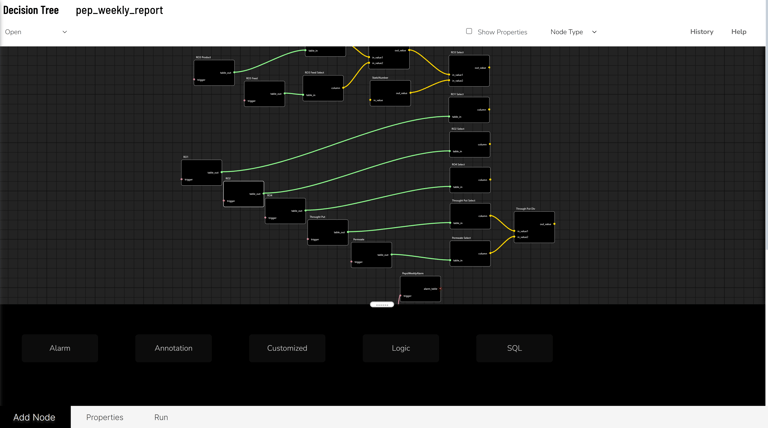Image resolution: width=768 pixels, height=428 pixels.
Task: Click the pep_weekly_report title text
Action: 119,10
